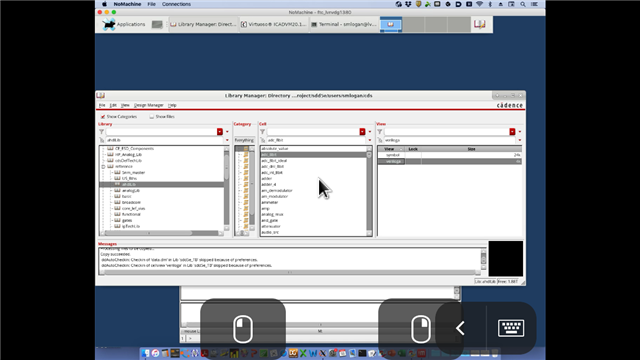Open the red View filter dropdown

(x=512, y=132)
